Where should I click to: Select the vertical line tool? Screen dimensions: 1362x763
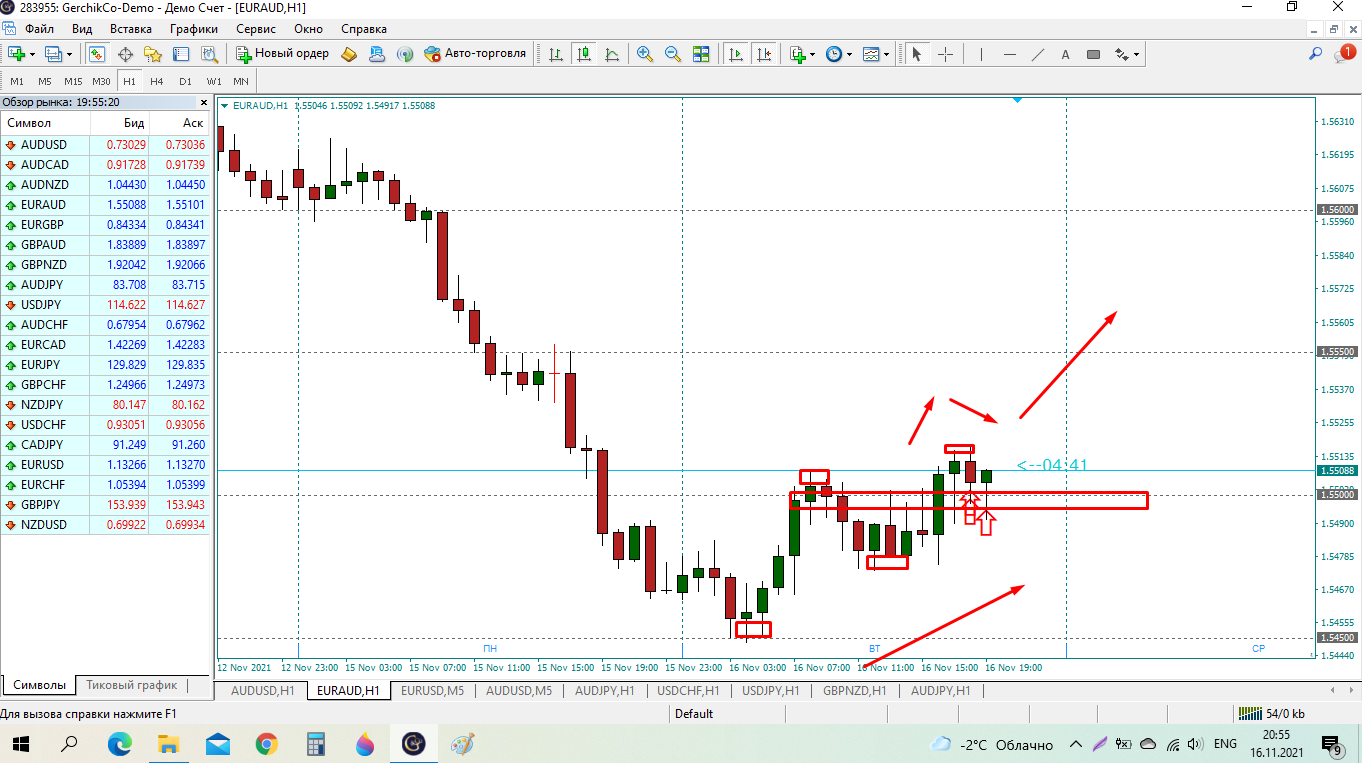[982, 53]
